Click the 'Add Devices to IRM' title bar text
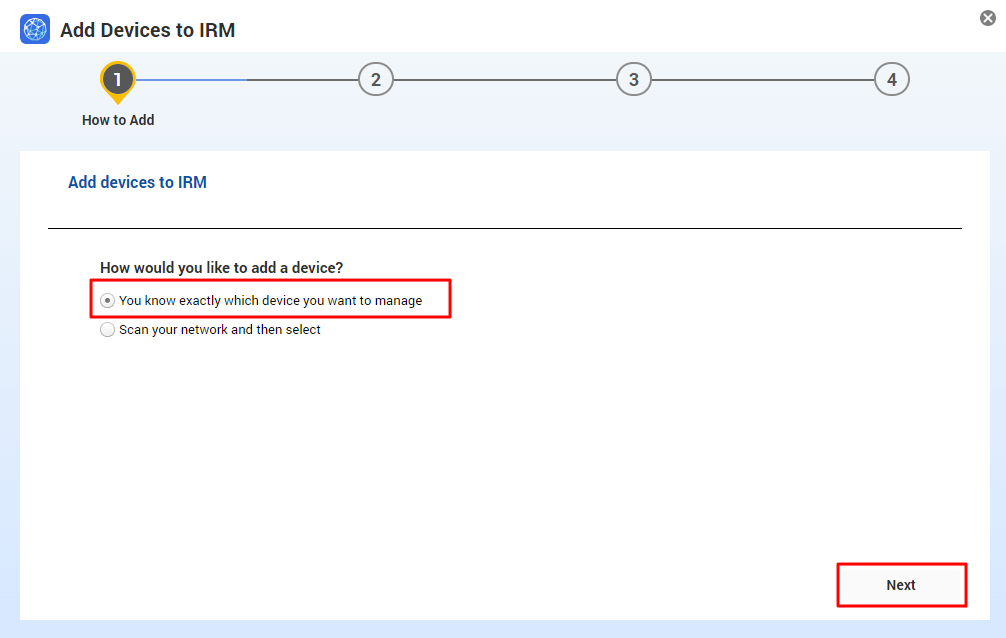 (x=147, y=30)
